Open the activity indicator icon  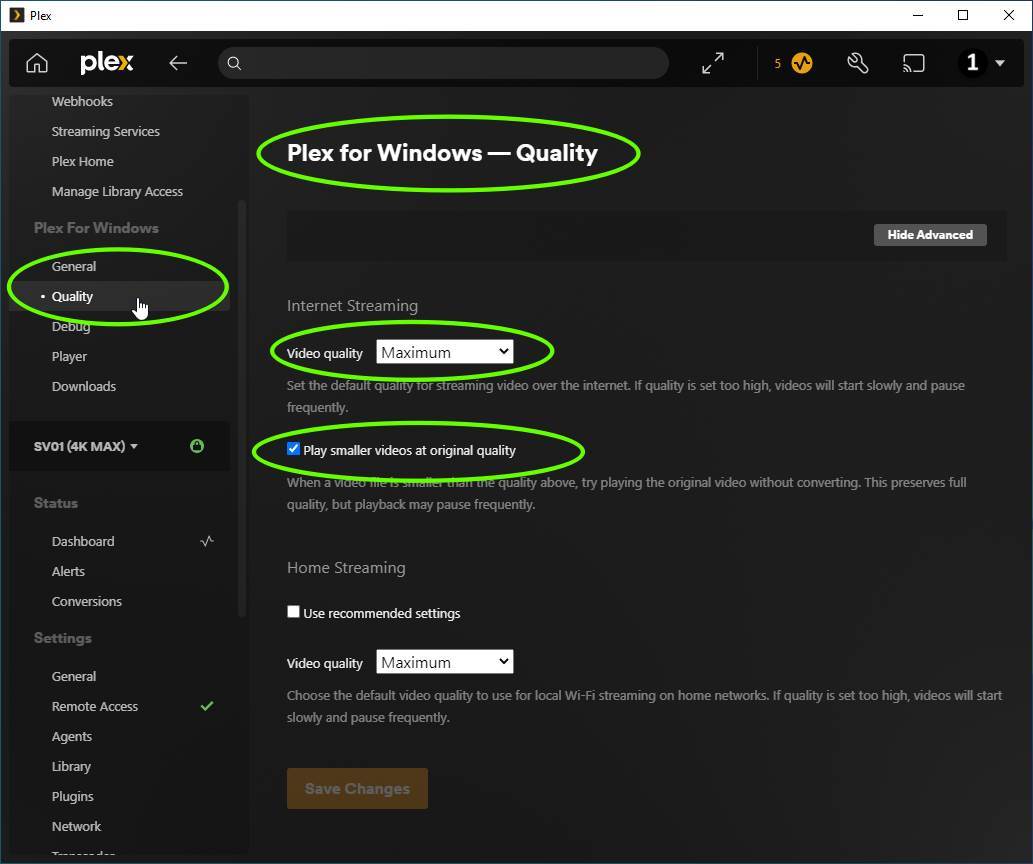click(802, 63)
